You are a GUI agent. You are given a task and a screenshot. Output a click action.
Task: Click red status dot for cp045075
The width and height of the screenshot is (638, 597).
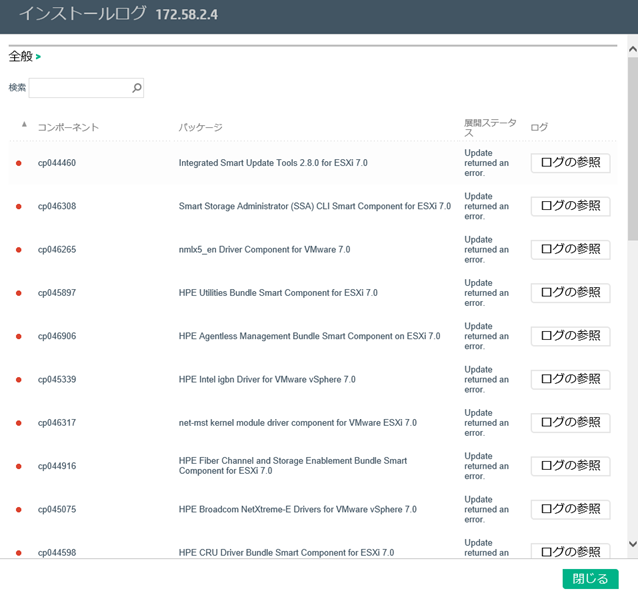click(x=19, y=510)
